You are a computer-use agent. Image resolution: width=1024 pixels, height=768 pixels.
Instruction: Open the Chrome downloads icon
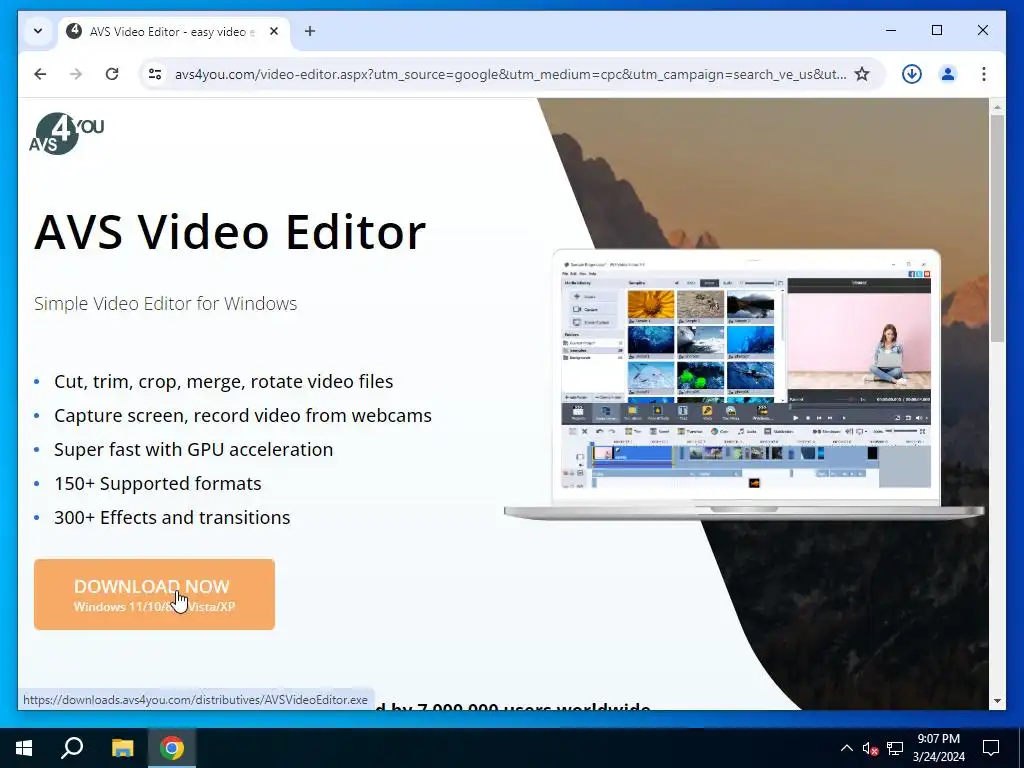912,74
